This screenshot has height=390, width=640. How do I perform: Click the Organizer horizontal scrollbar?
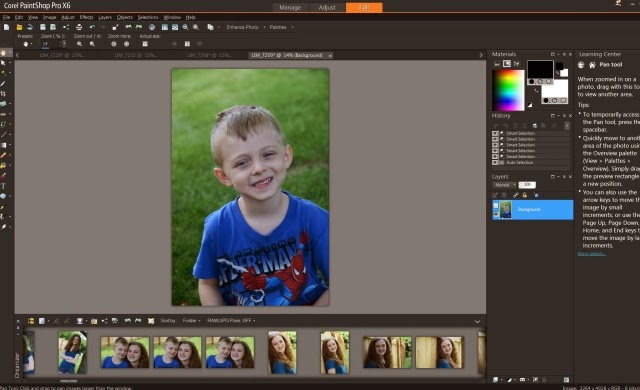tap(69, 381)
